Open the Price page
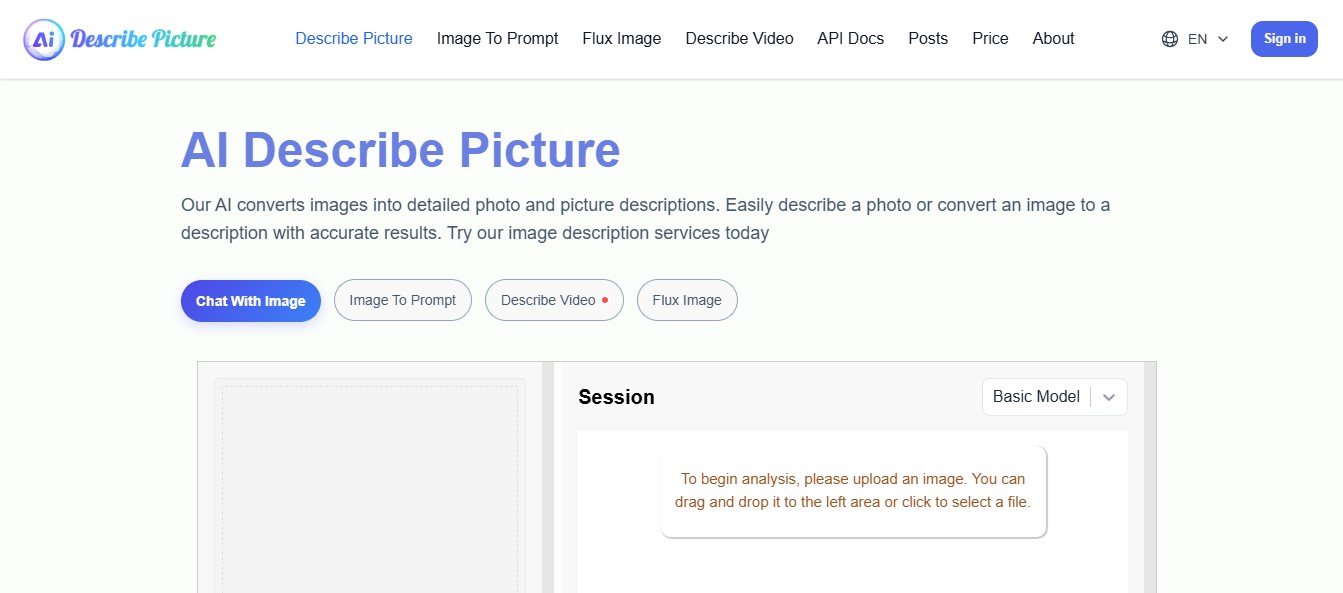 click(x=990, y=39)
